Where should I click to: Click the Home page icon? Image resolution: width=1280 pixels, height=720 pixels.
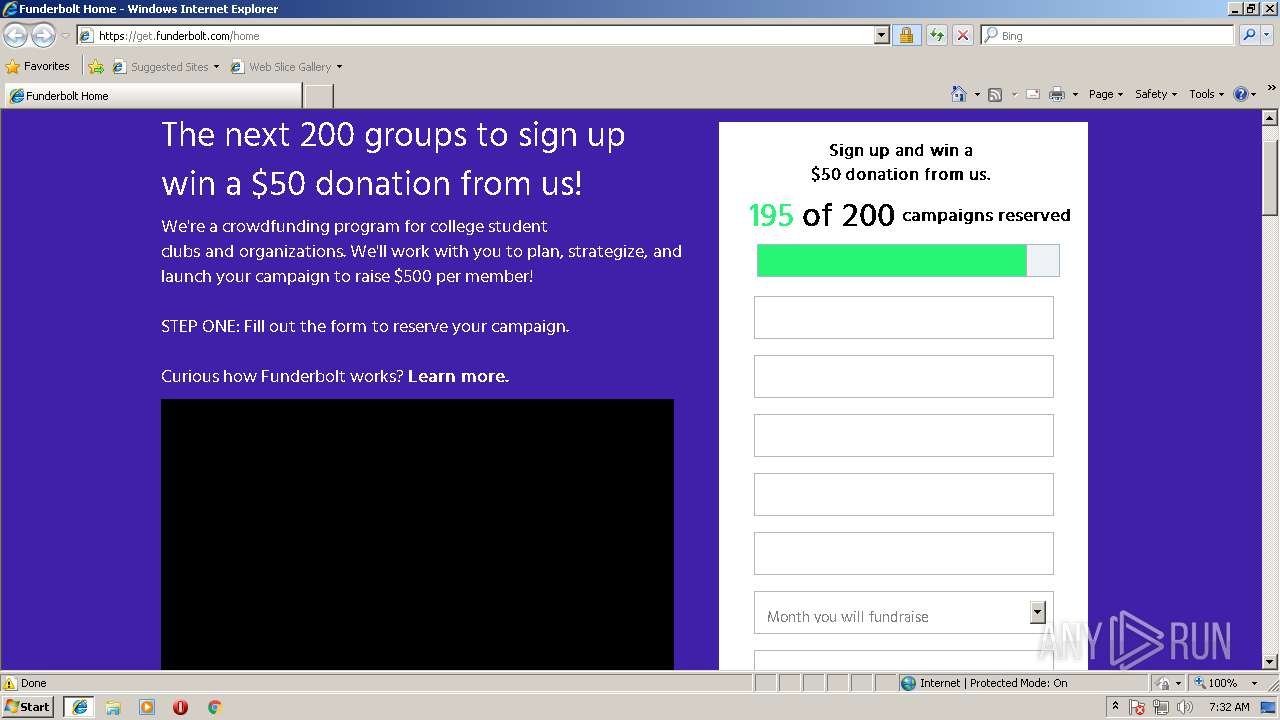click(958, 94)
